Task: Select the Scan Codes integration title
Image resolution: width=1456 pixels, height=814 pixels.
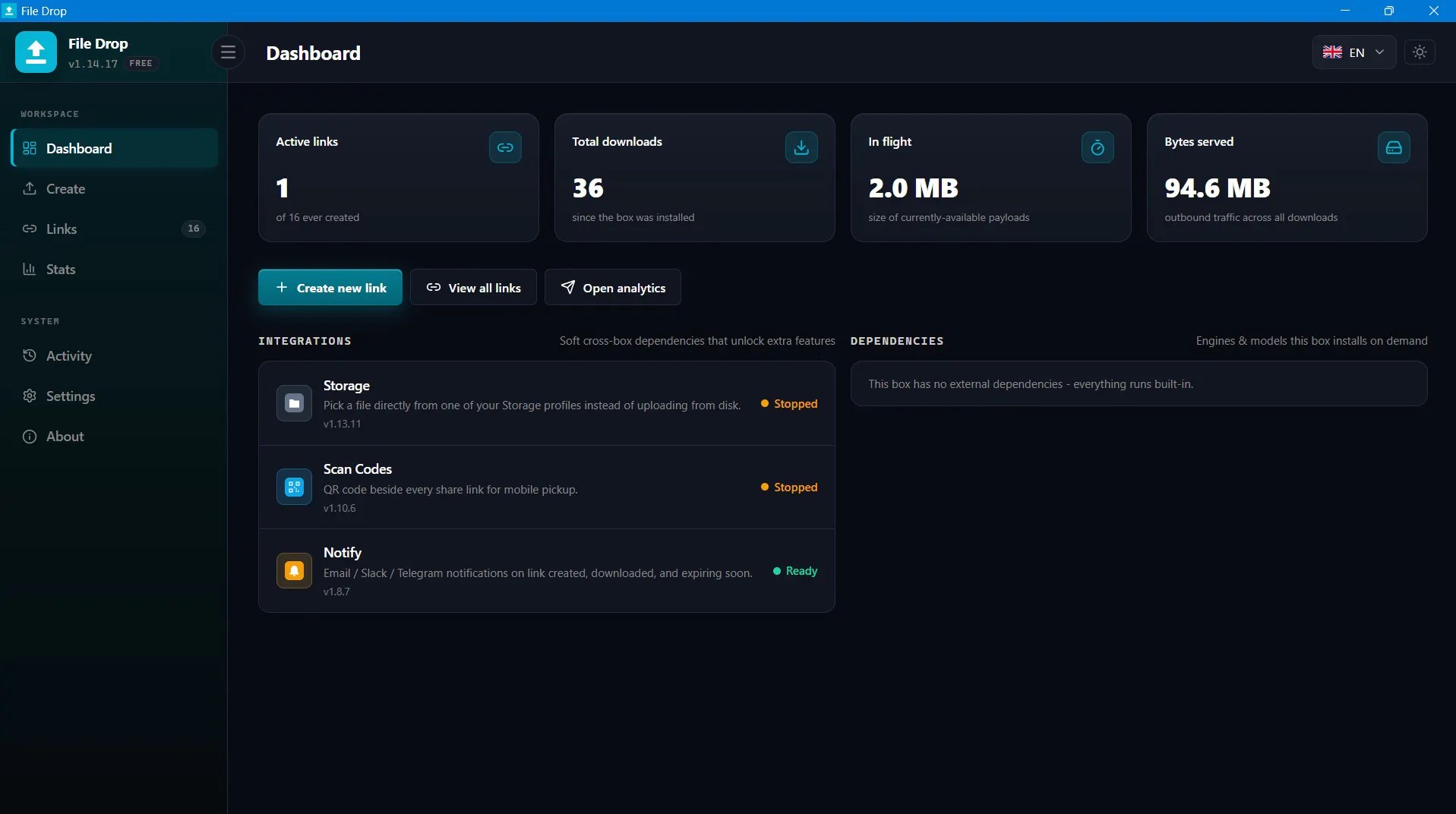Action: 358,469
